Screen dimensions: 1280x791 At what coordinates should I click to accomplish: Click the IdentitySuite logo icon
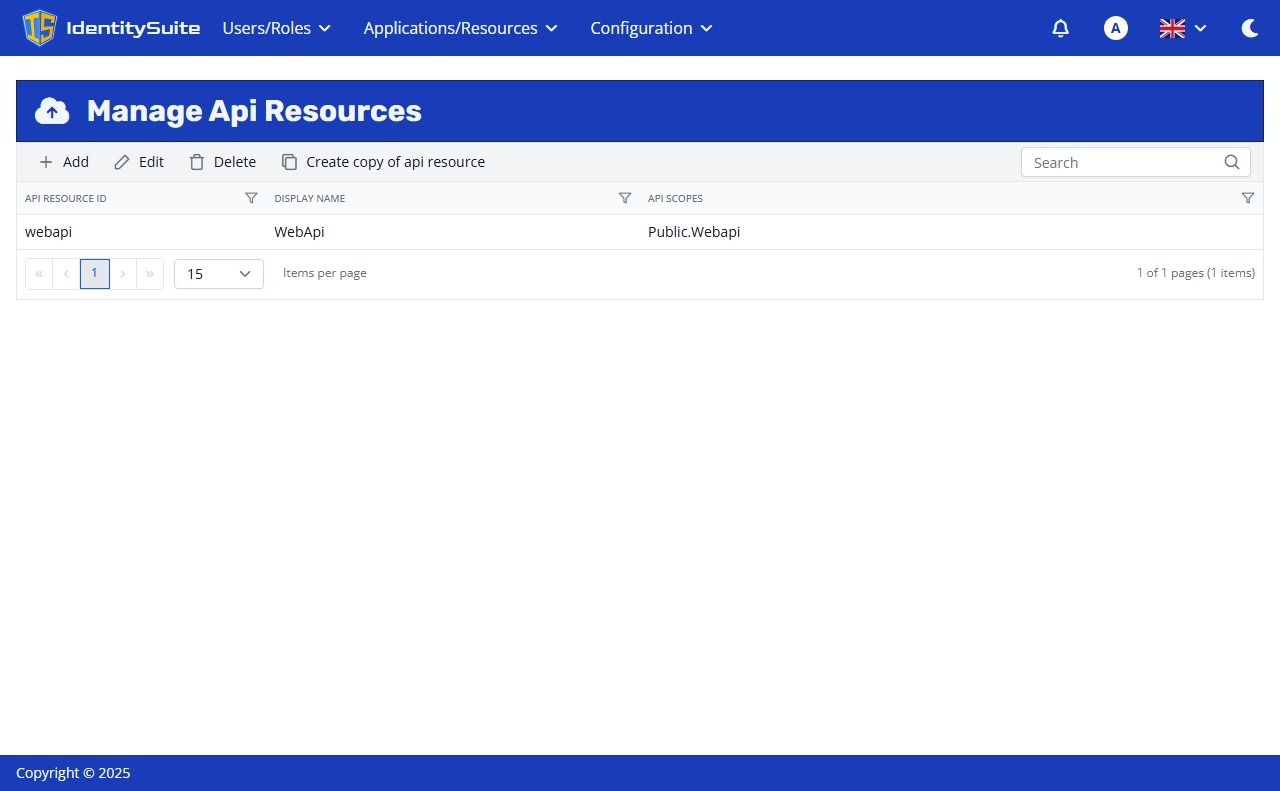(39, 28)
